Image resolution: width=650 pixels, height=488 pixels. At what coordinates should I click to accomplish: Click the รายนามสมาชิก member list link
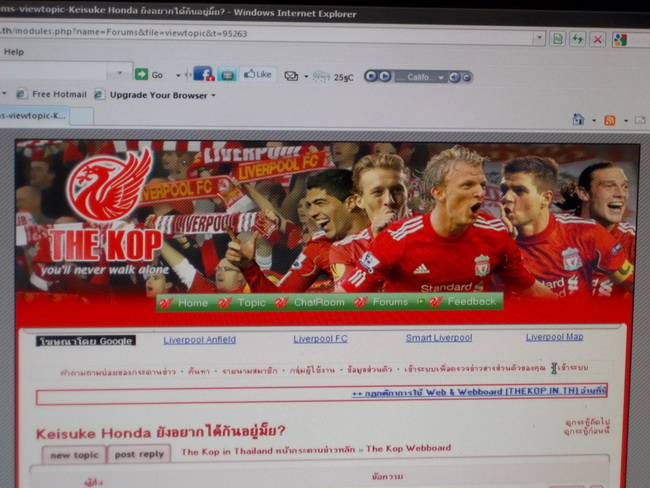pos(250,371)
